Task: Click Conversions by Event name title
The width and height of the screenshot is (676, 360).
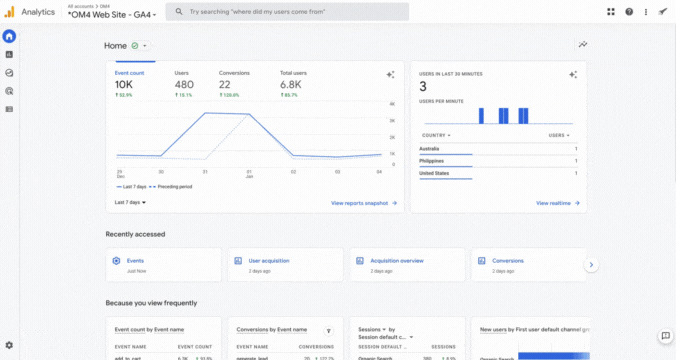Action: (272, 330)
